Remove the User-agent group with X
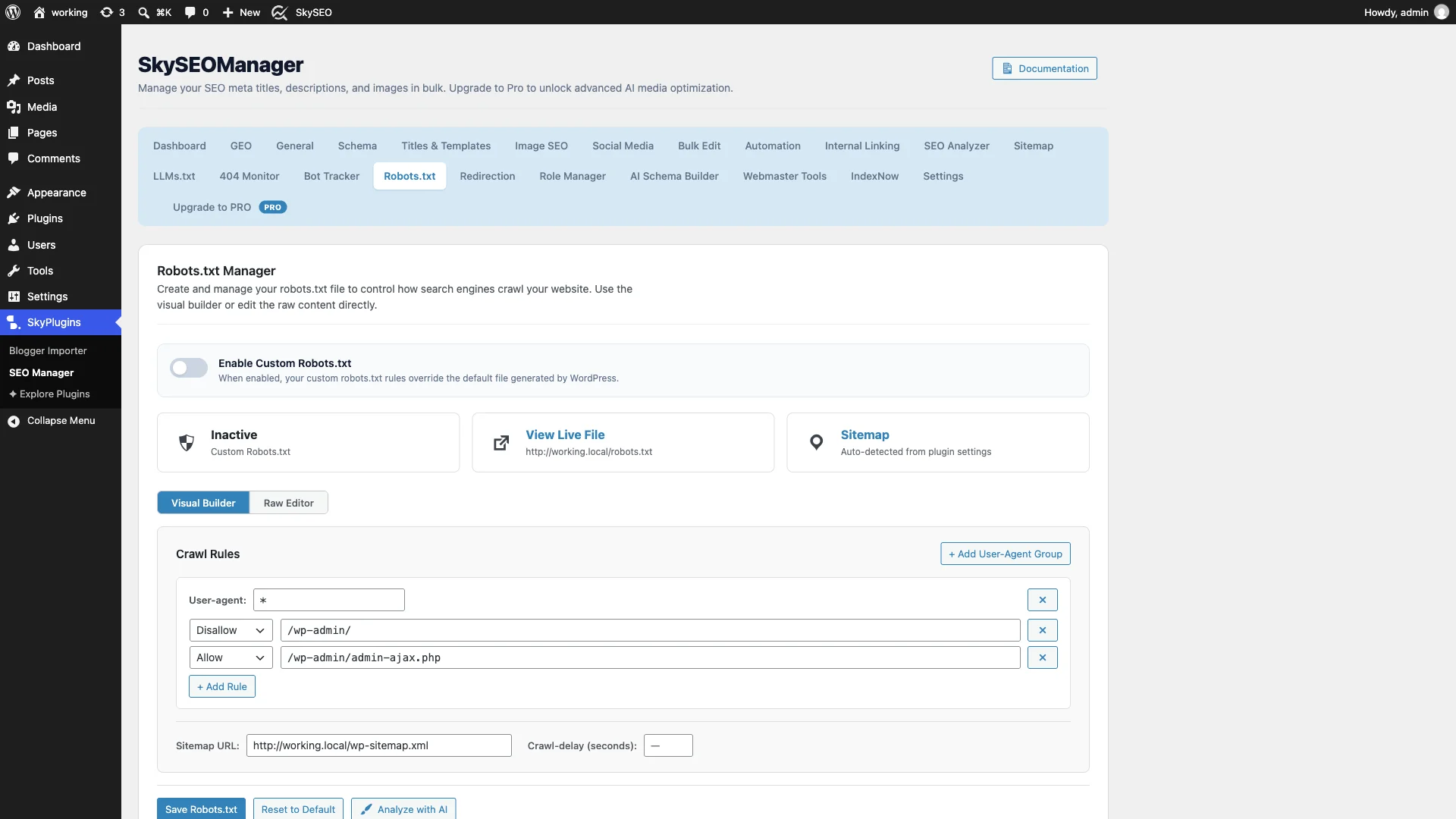The width and height of the screenshot is (1456, 819). coord(1043,600)
